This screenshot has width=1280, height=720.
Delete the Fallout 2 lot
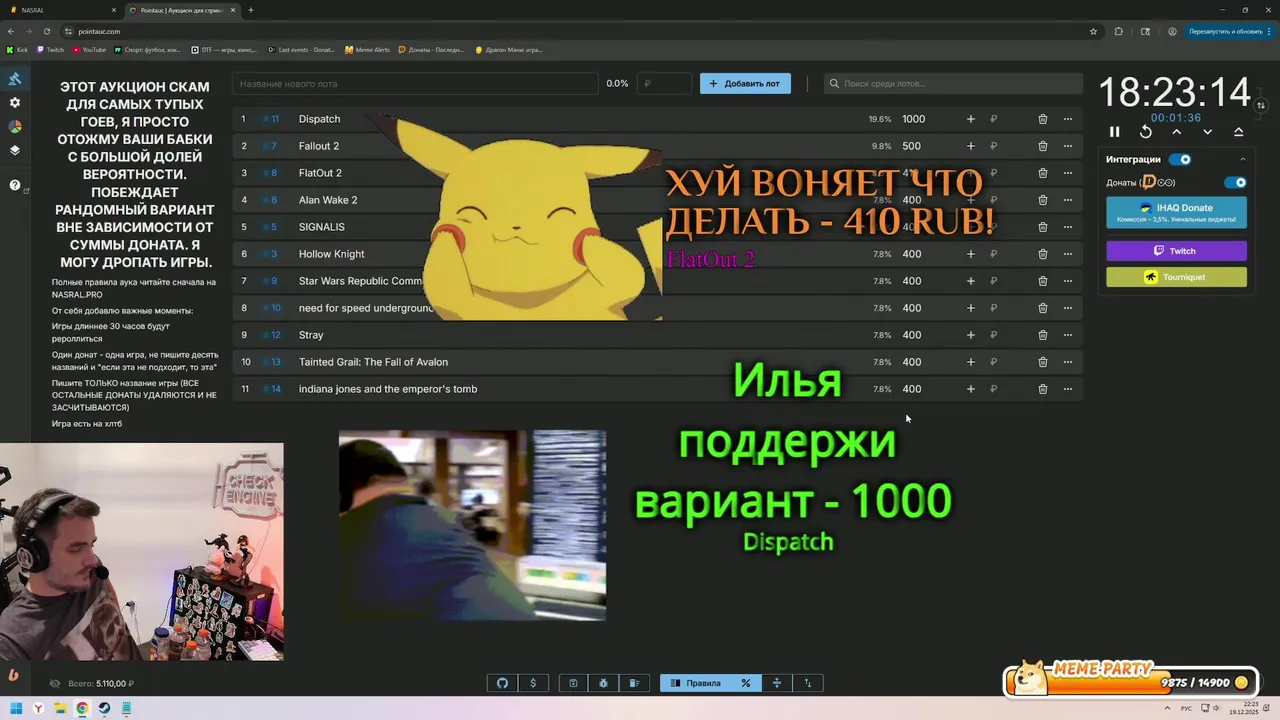1042,146
